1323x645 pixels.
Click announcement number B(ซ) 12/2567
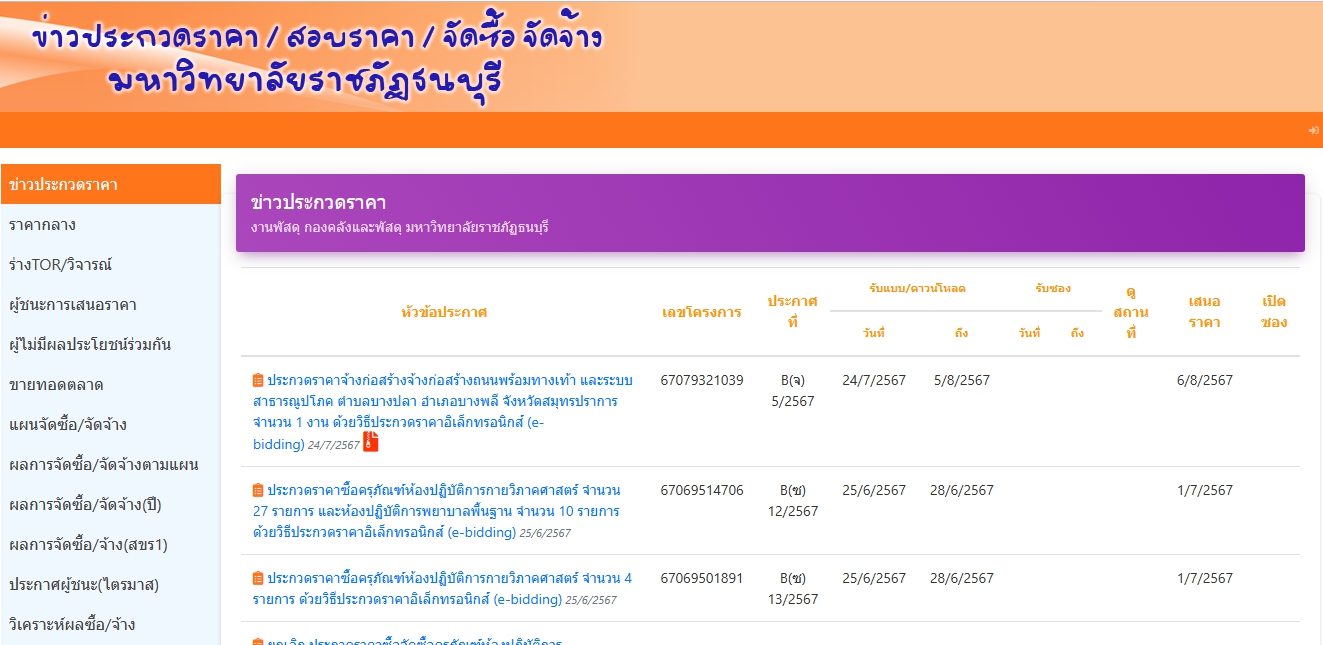(x=793, y=501)
